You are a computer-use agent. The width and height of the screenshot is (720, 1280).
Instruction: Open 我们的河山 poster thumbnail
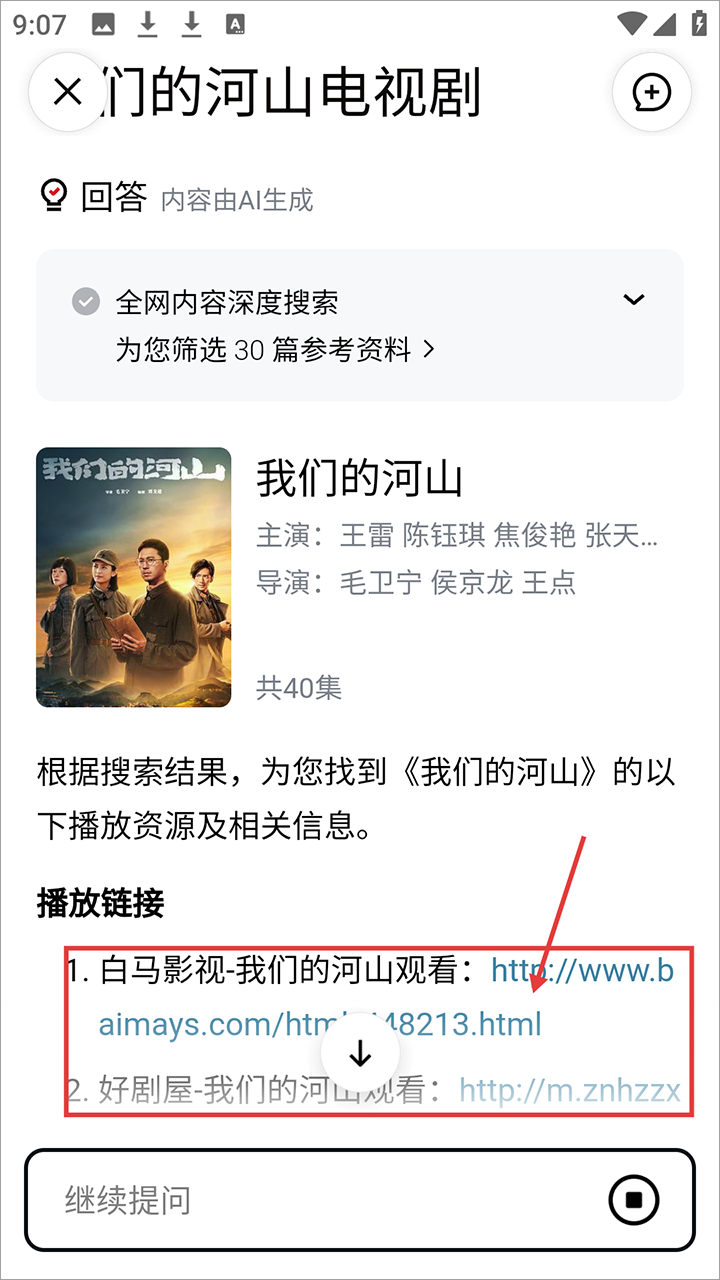click(134, 577)
